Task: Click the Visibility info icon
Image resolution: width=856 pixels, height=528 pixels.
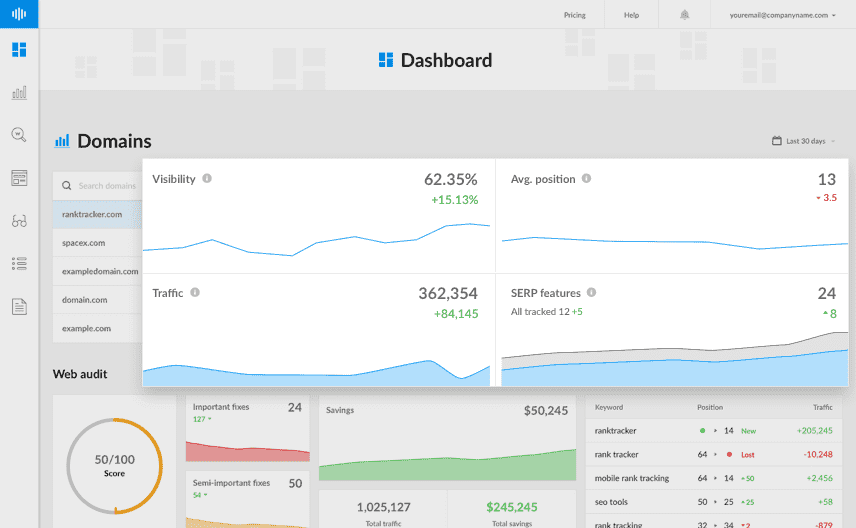Action: [x=207, y=179]
